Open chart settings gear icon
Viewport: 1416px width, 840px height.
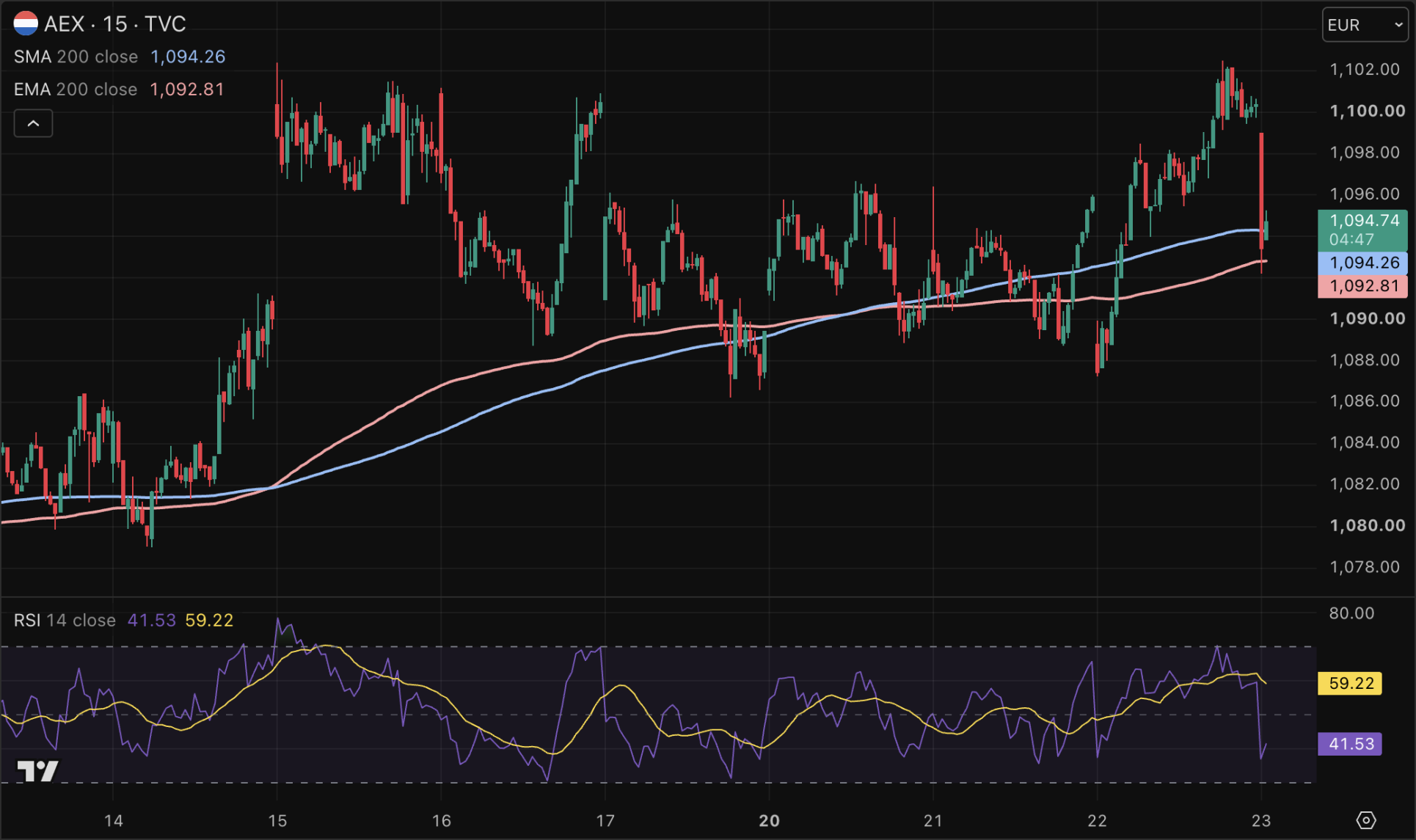coord(1366,819)
